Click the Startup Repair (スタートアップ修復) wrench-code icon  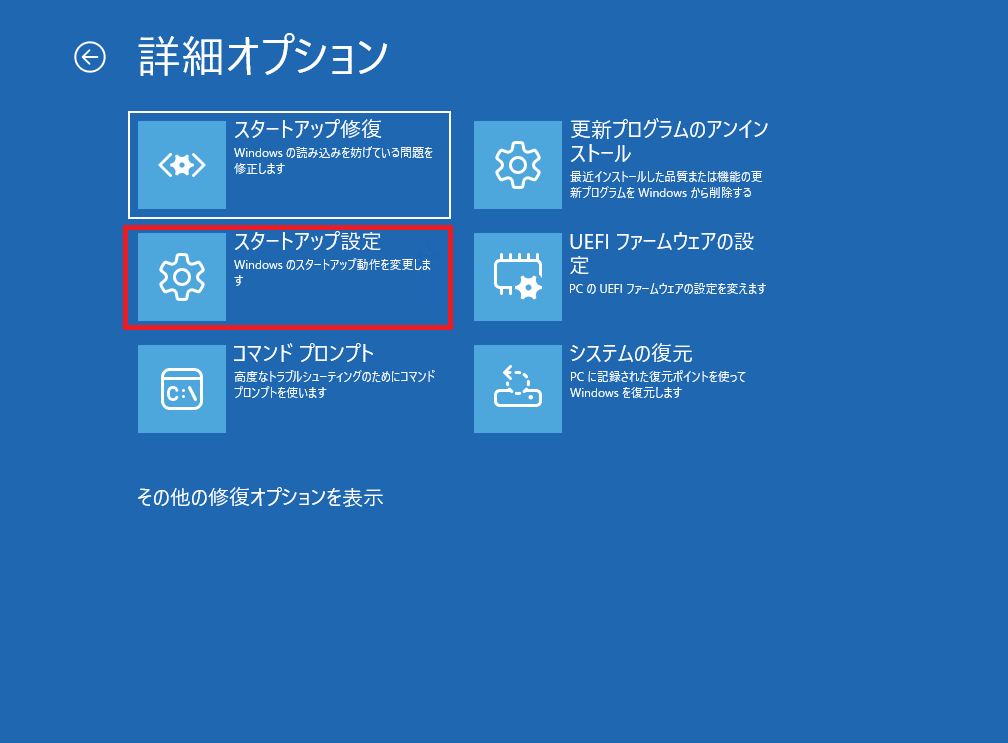tap(182, 165)
